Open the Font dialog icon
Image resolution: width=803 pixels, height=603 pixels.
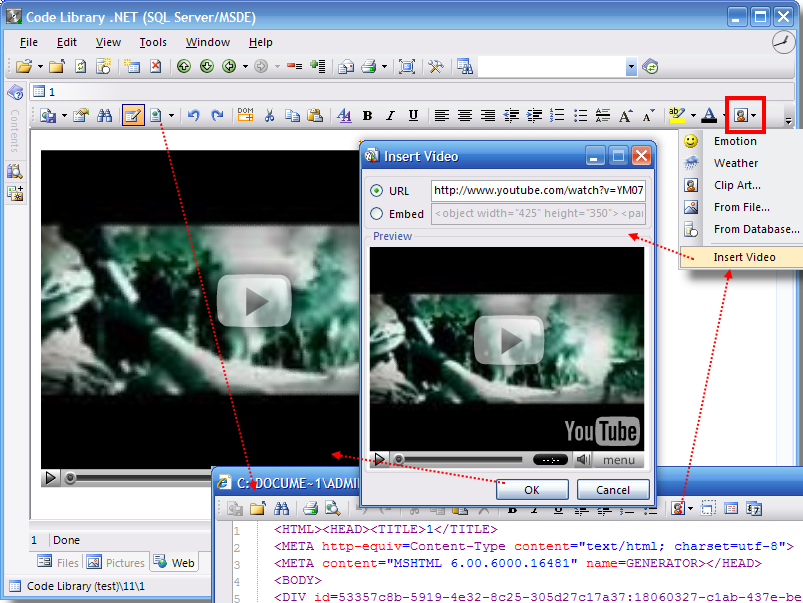click(344, 116)
